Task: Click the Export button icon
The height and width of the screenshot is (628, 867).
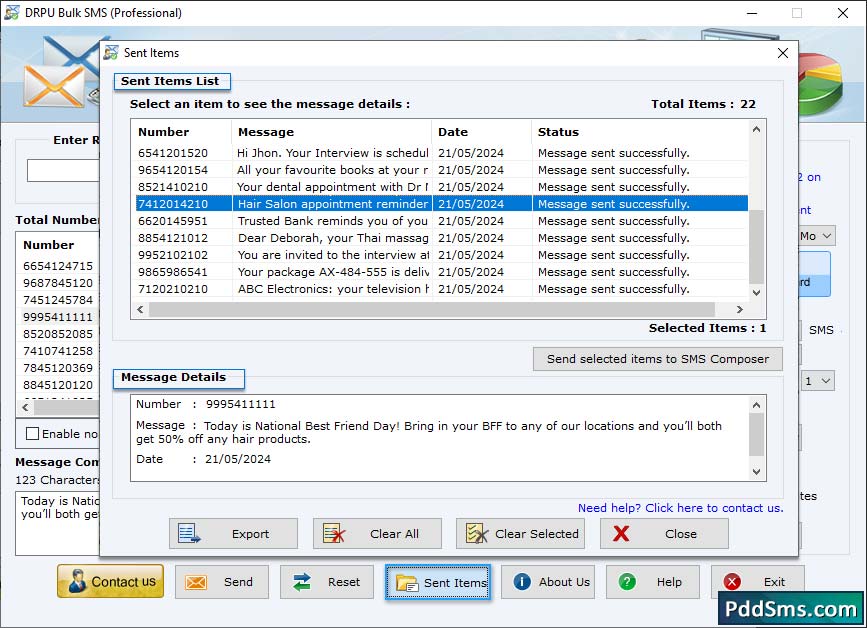Action: [189, 533]
